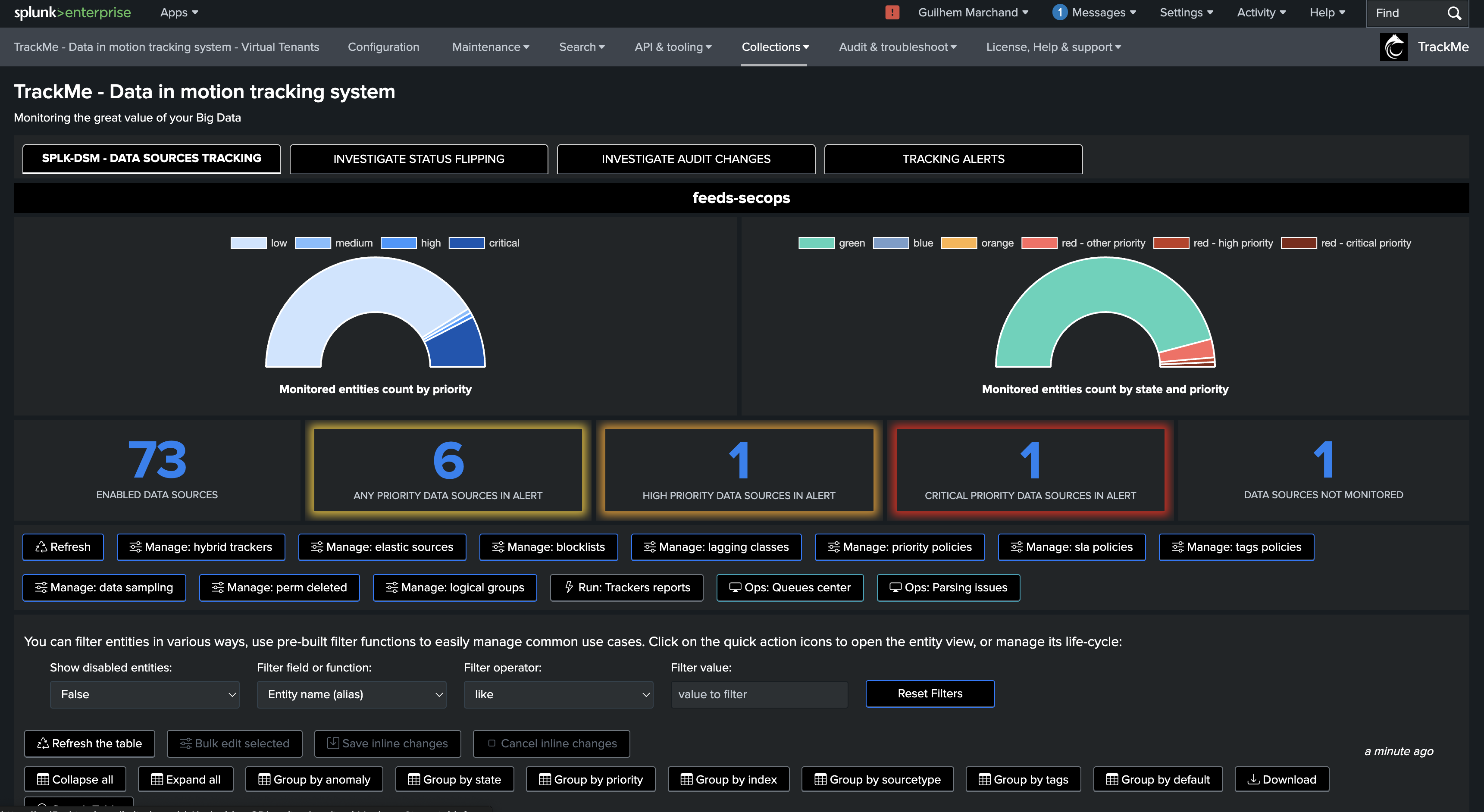Click the download arrow icon on Download
Viewport: 1484px width, 812px height.
click(x=1253, y=779)
